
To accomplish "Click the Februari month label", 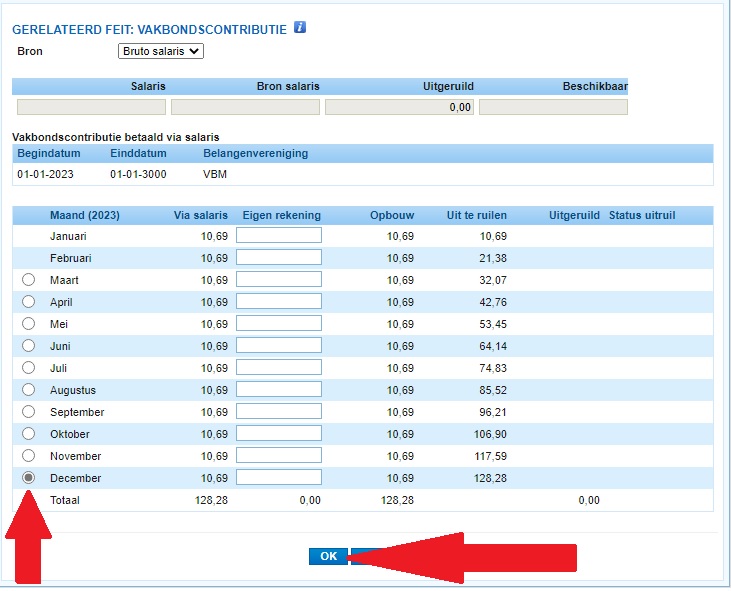I will point(70,258).
